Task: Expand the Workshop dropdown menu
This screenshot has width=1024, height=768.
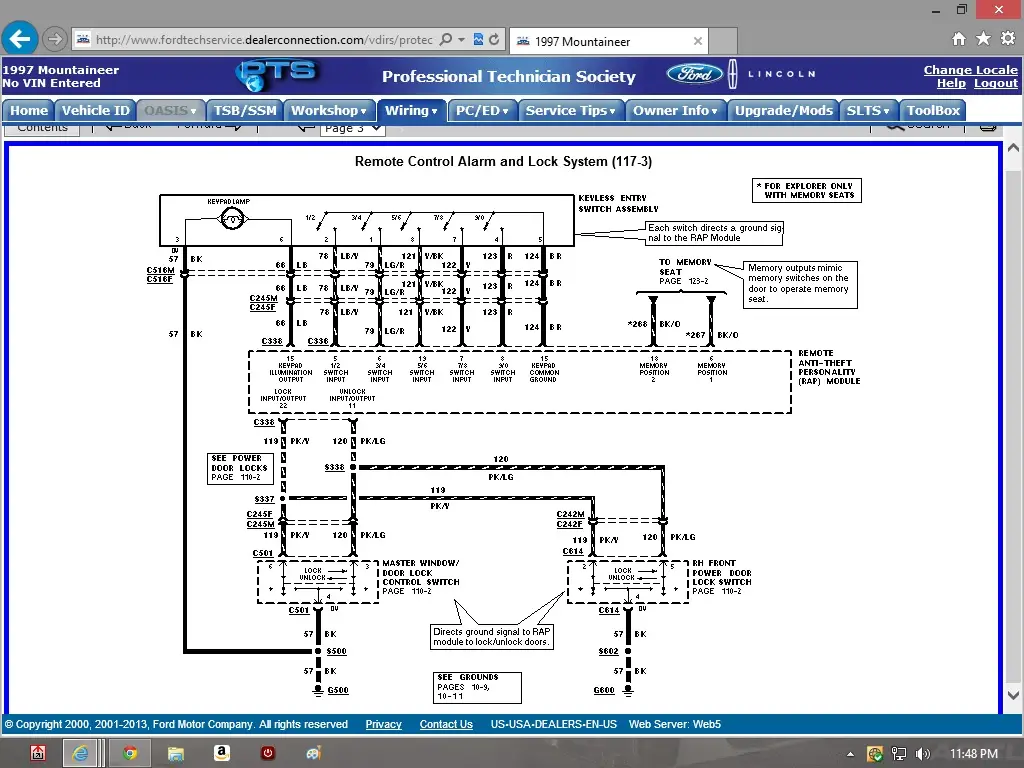Action: click(x=328, y=110)
